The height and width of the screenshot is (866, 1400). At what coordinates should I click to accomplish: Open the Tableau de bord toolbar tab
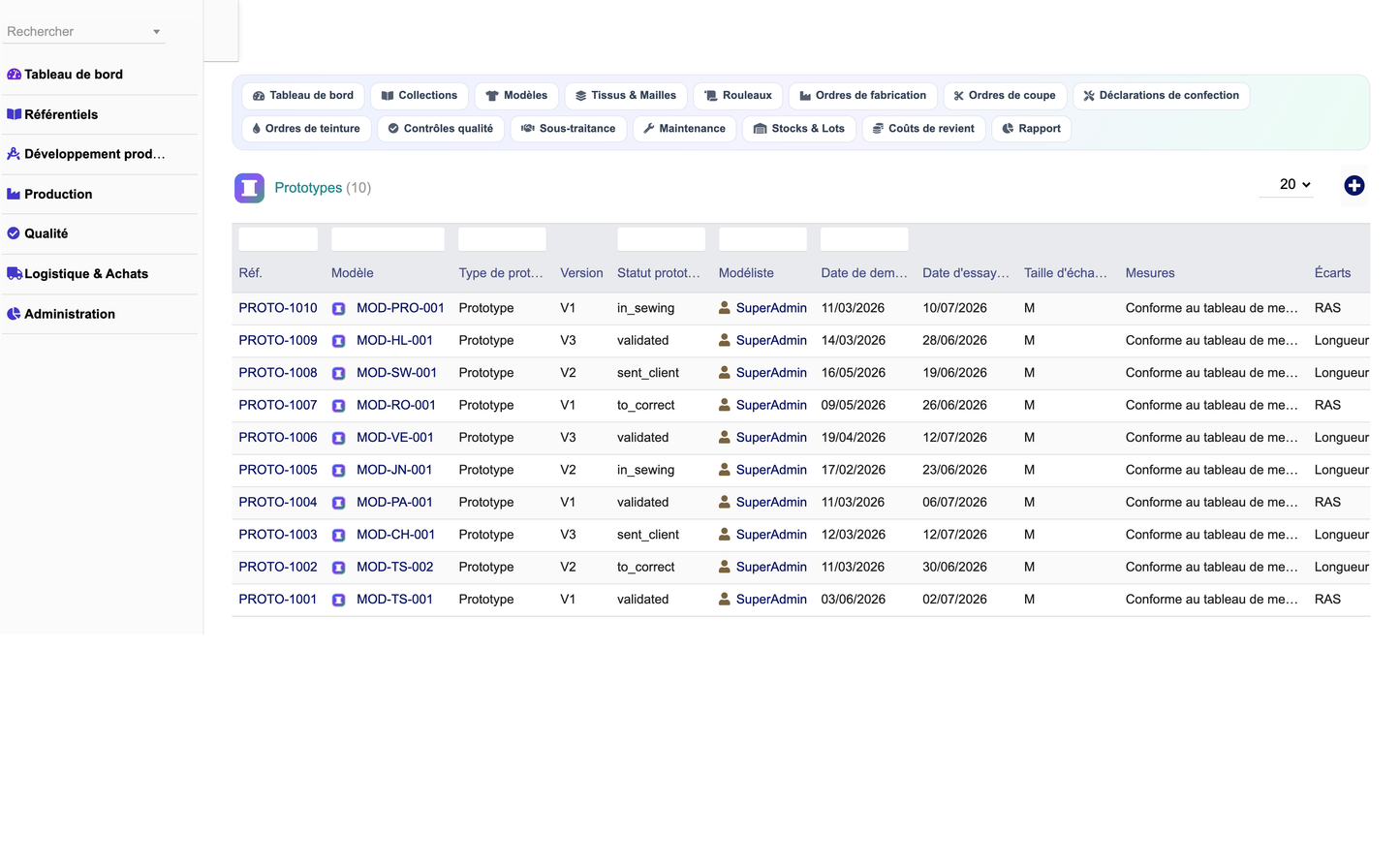[303, 96]
